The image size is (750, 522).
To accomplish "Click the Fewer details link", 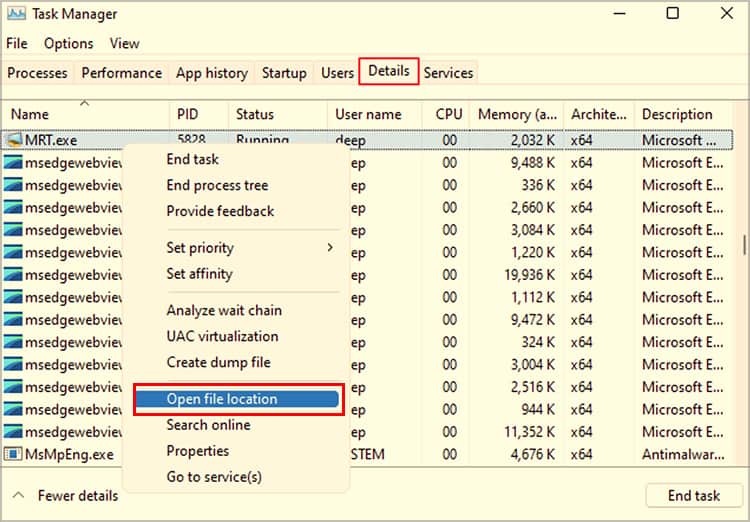I will 78,496.
